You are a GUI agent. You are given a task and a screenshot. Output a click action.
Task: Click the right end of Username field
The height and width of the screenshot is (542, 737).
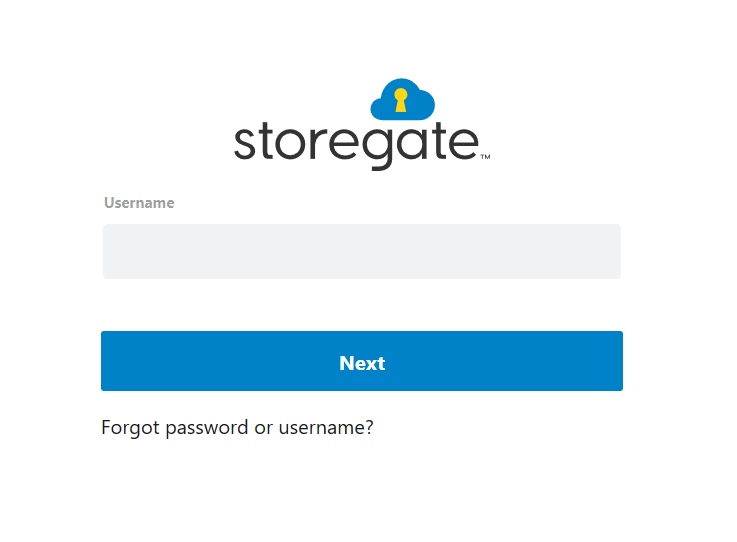(606, 251)
